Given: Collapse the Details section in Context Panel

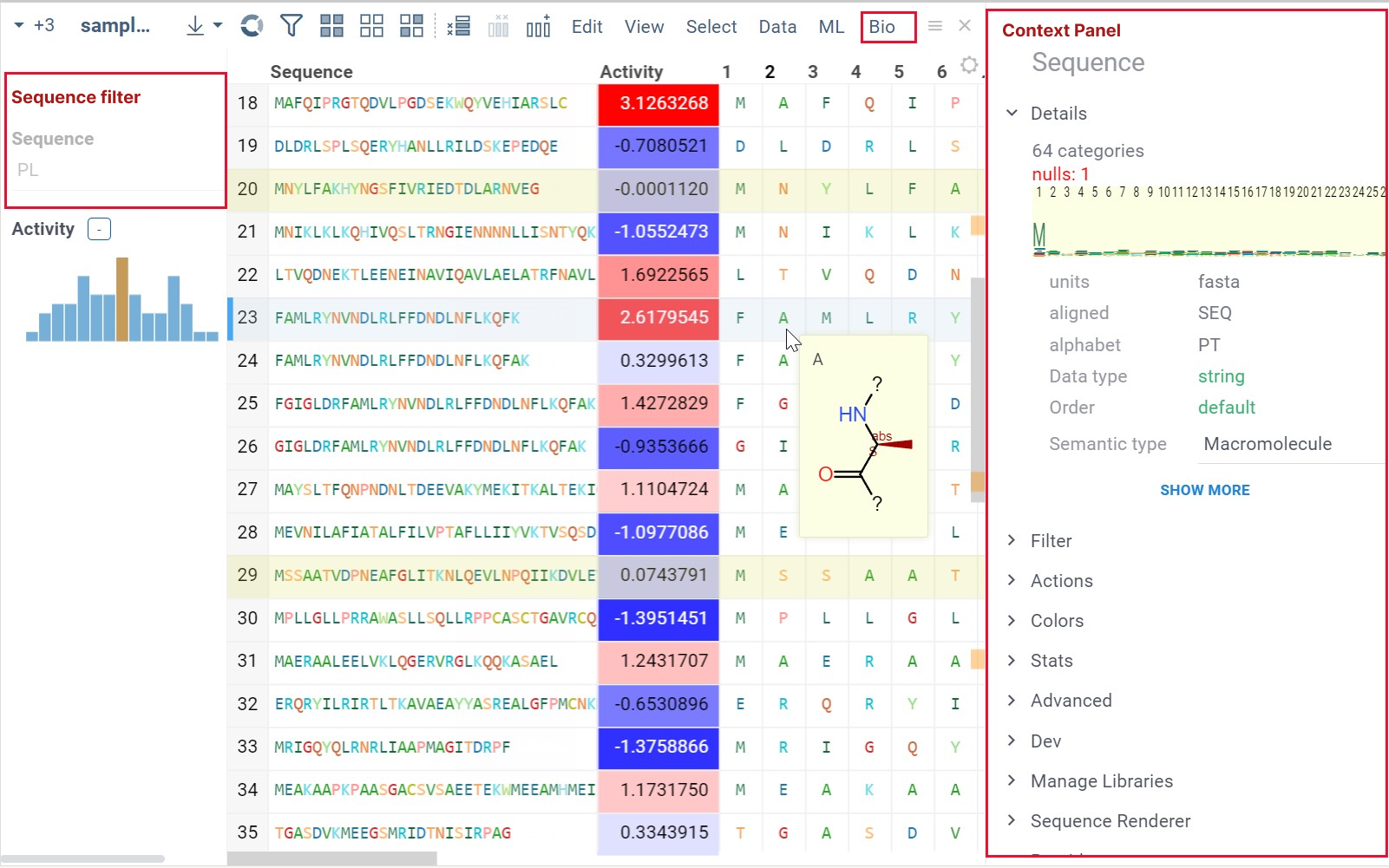Looking at the screenshot, I should pos(1011,113).
